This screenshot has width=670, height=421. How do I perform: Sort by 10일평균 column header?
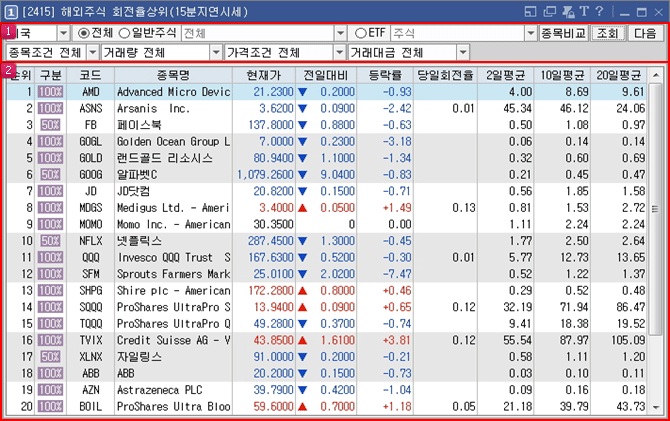562,76
